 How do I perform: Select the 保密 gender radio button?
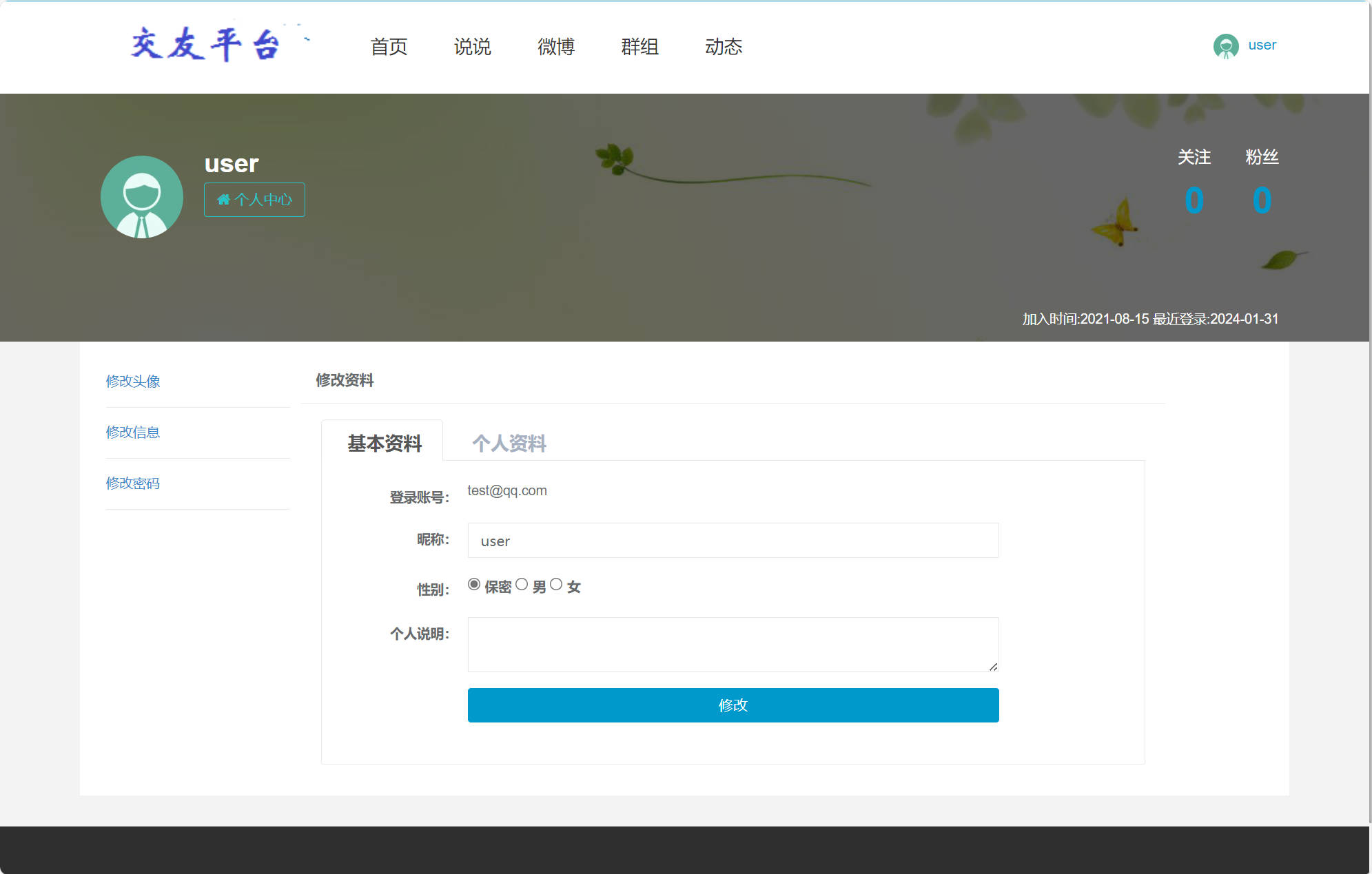[x=473, y=583]
